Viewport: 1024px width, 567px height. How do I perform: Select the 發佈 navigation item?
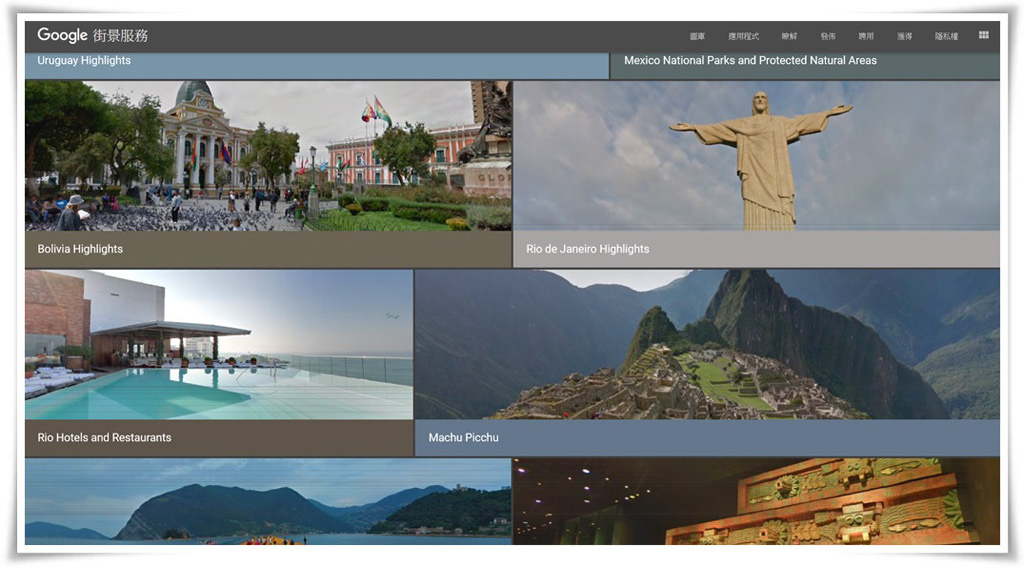point(828,37)
